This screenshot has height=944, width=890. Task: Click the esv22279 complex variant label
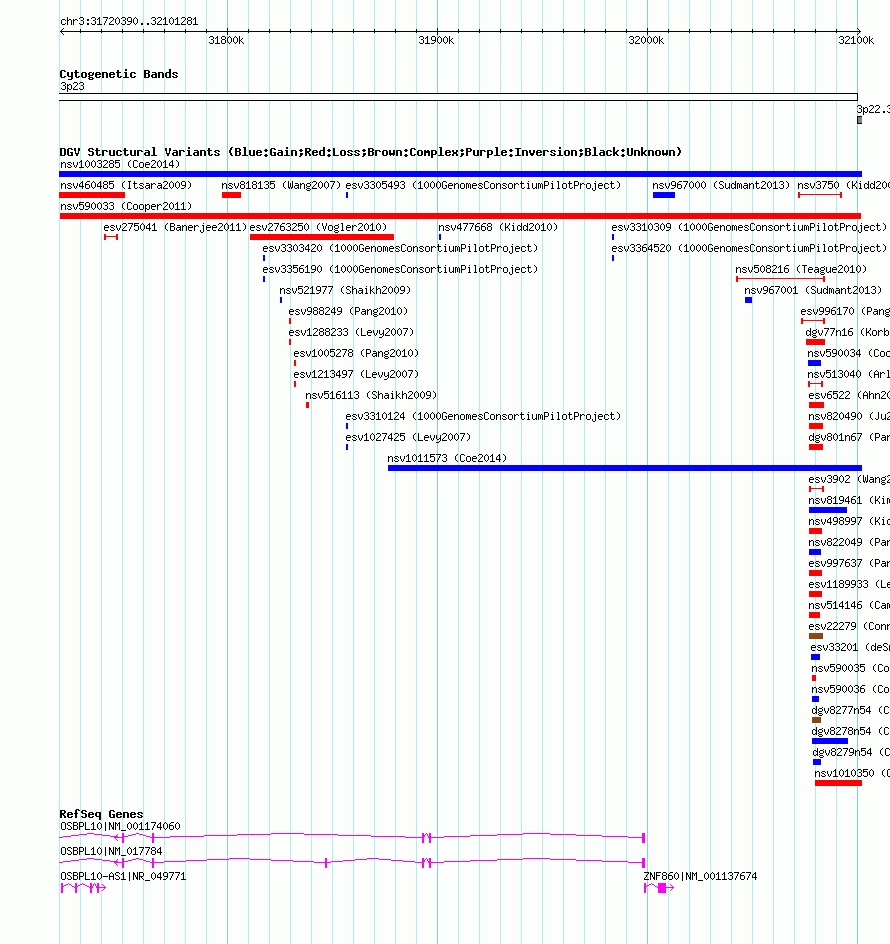pos(849,628)
